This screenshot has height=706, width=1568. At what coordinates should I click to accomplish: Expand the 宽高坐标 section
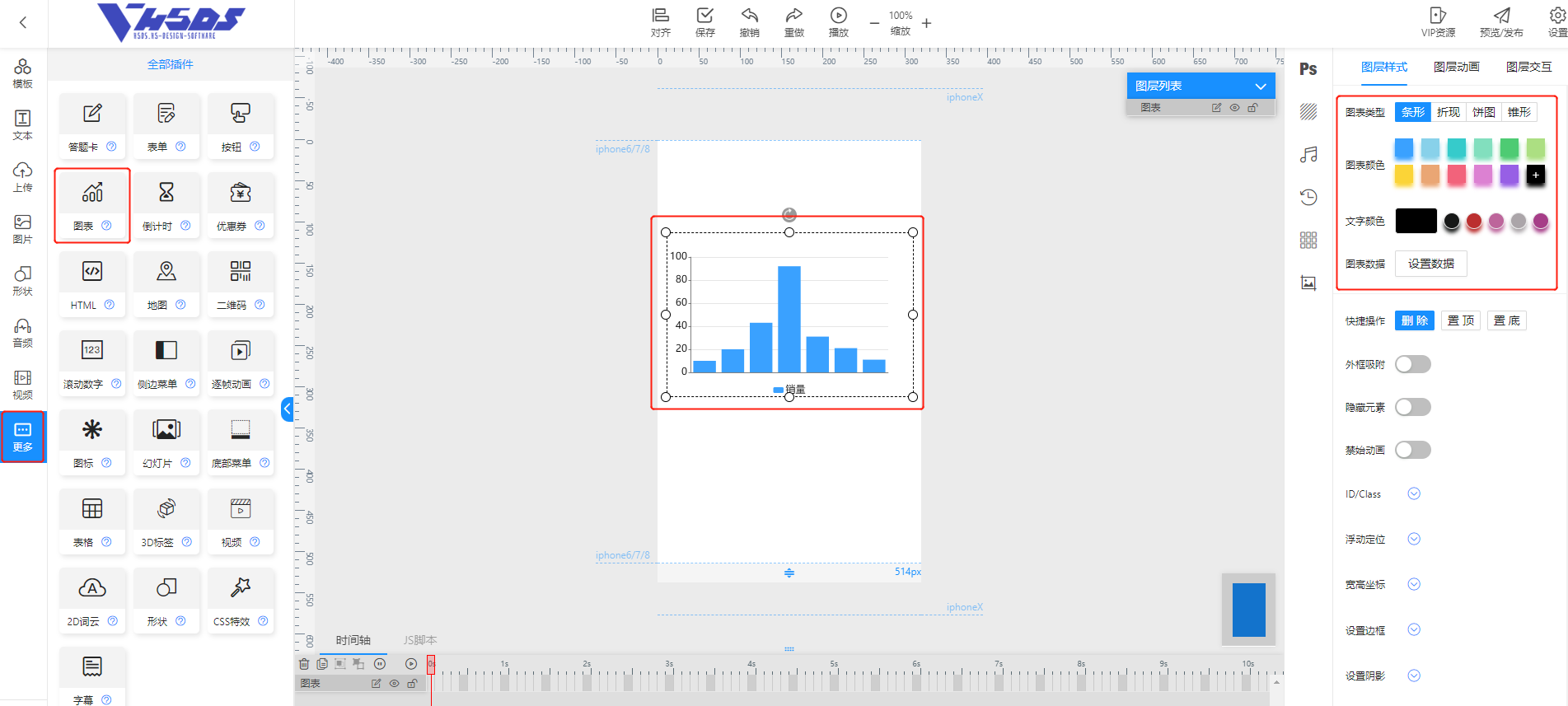pyautogui.click(x=1414, y=584)
